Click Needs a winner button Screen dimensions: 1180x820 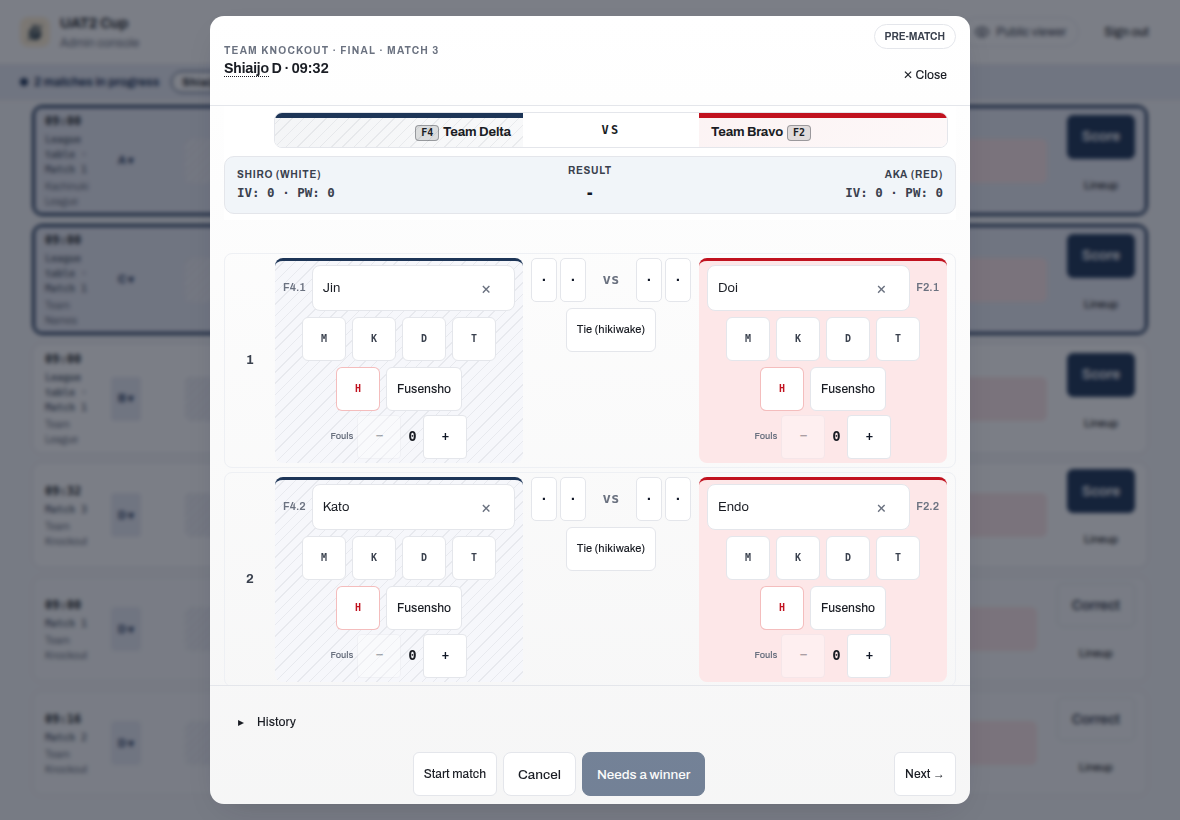tap(643, 774)
